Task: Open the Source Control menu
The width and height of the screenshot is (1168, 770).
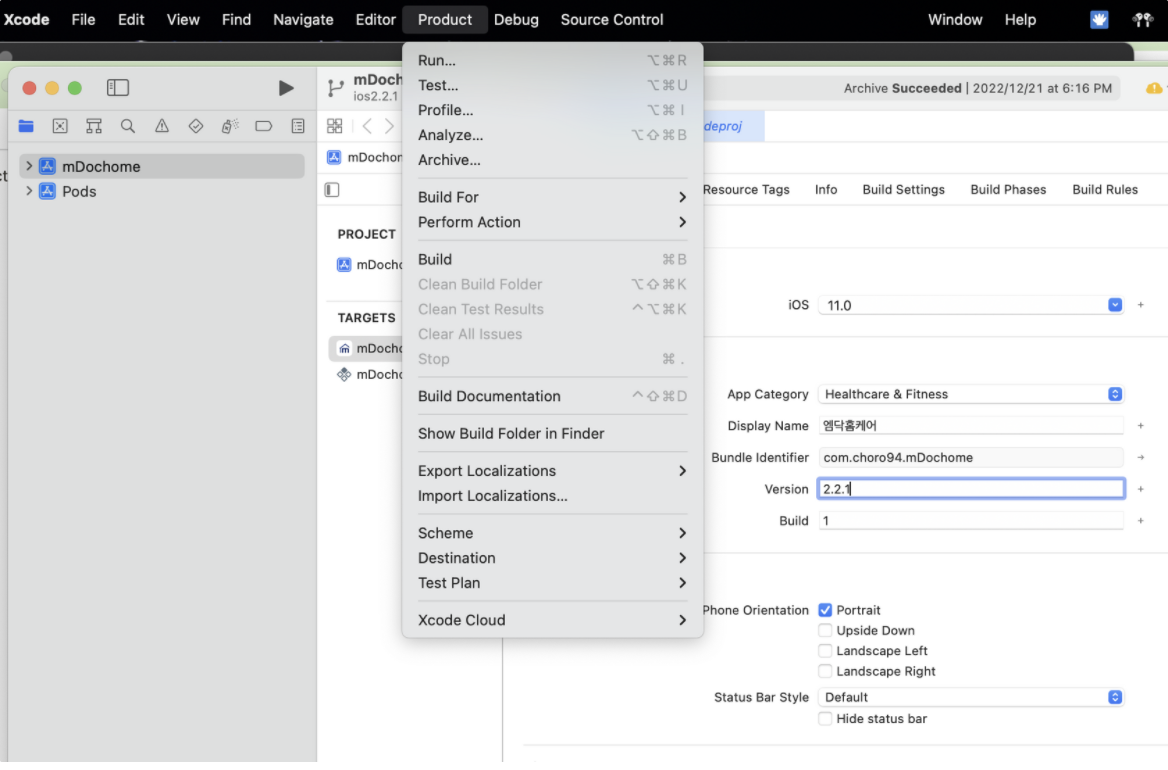Action: (x=612, y=19)
